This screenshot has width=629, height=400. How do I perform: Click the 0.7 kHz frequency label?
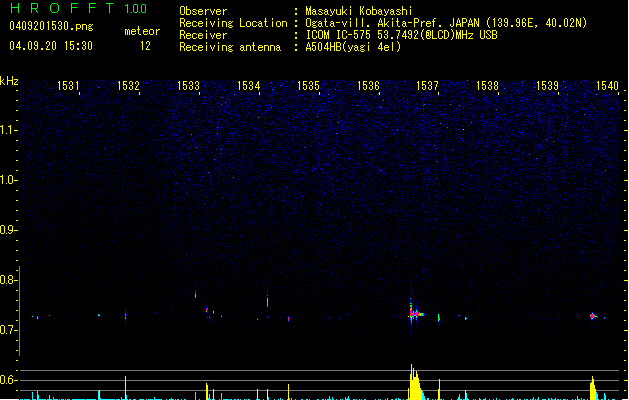point(8,330)
